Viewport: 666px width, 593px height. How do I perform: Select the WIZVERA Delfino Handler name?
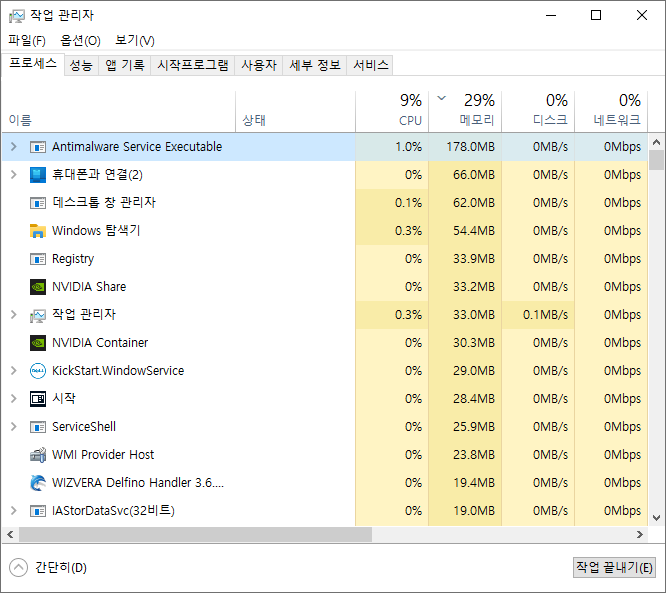click(x=138, y=483)
